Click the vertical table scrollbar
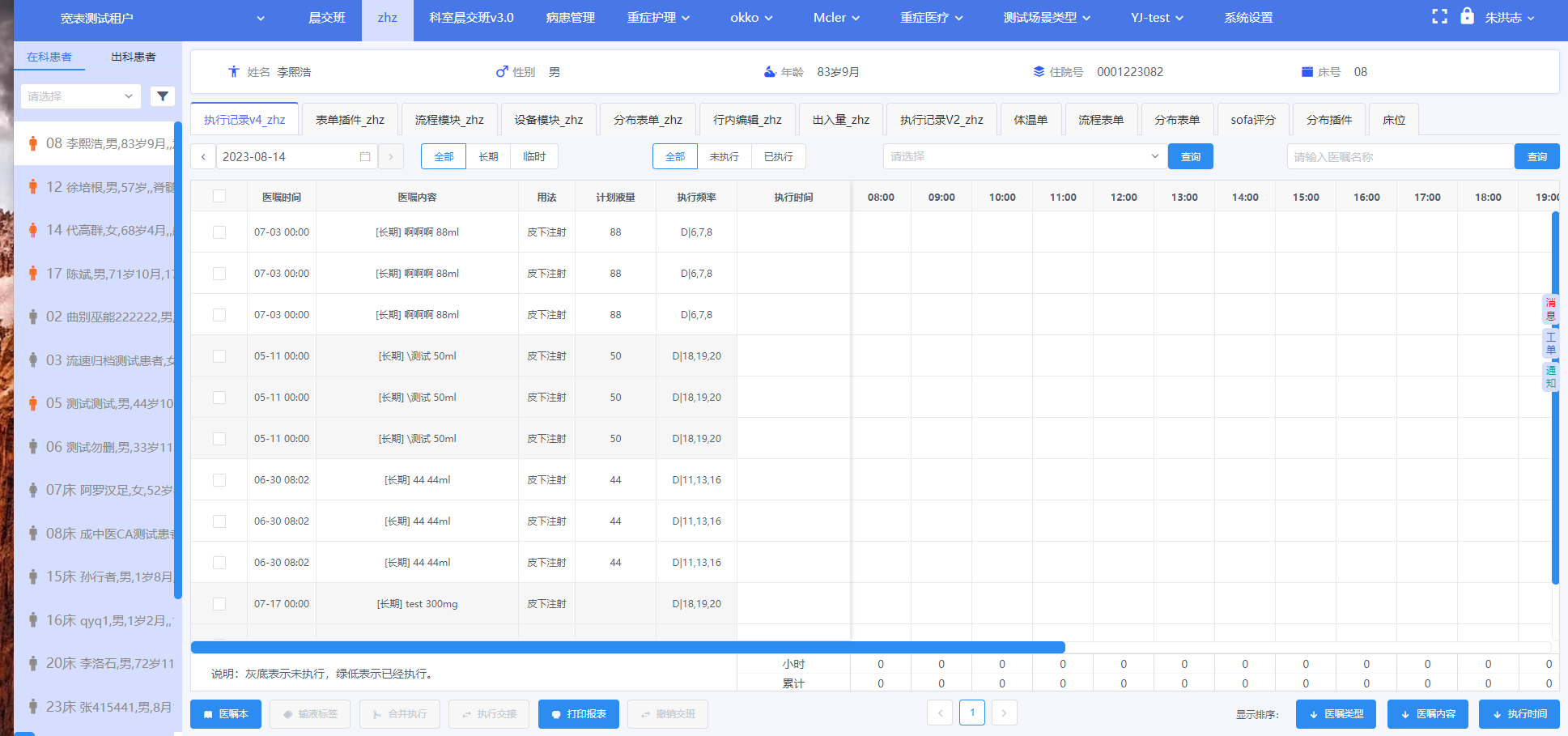Screen dimensions: 1568x736 click(x=1555, y=398)
